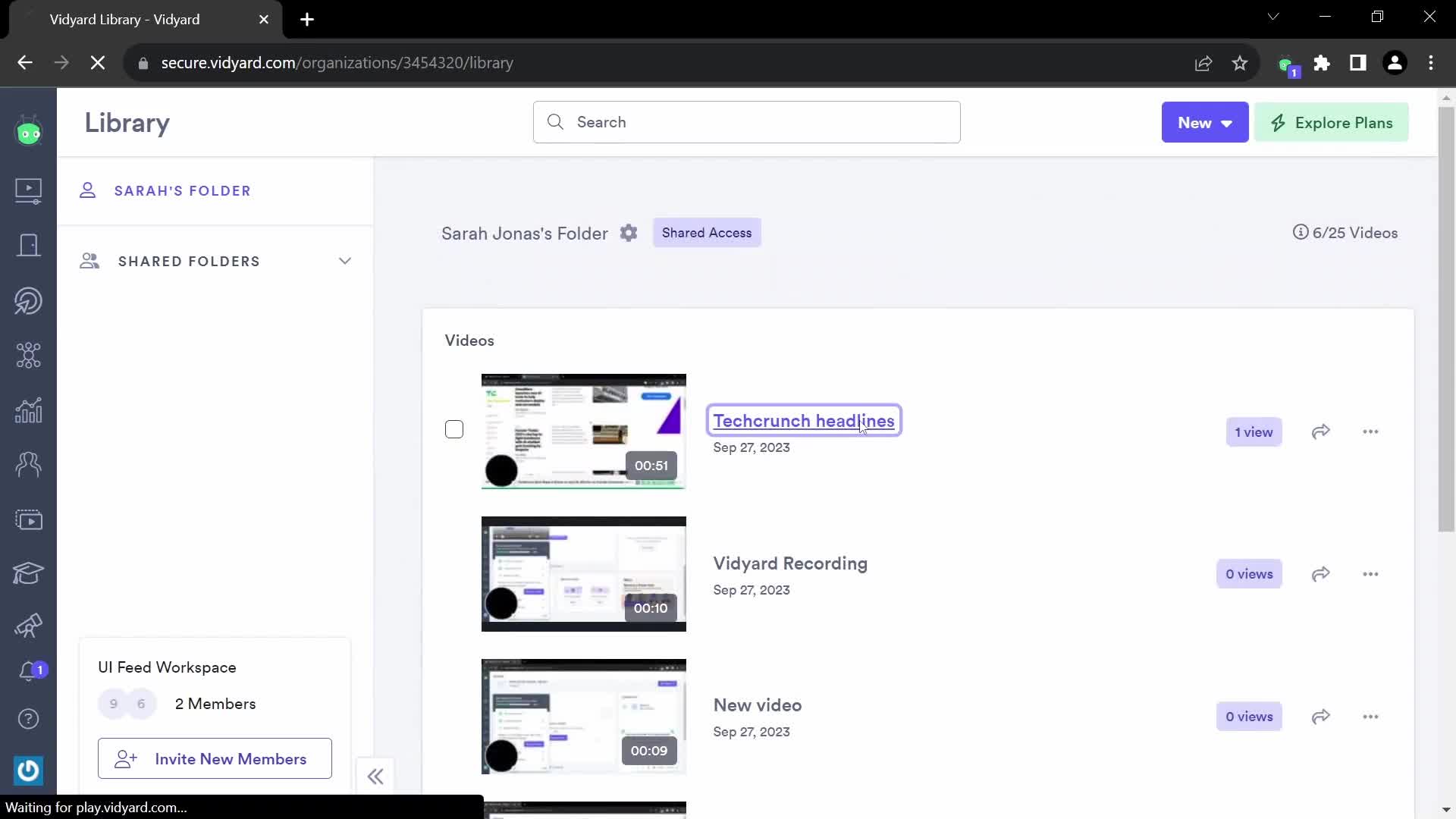Open the browser share page icon

click(1203, 63)
